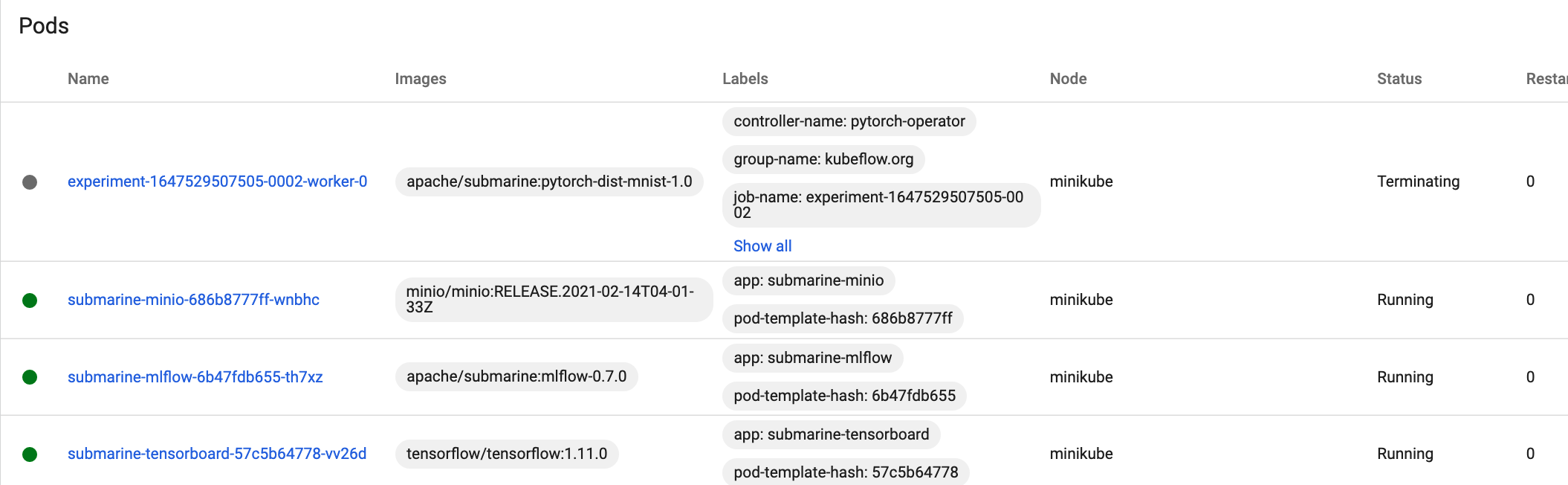1568x485 pixels.
Task: Select the minio/minio:RELEASE image chip
Action: click(x=554, y=300)
